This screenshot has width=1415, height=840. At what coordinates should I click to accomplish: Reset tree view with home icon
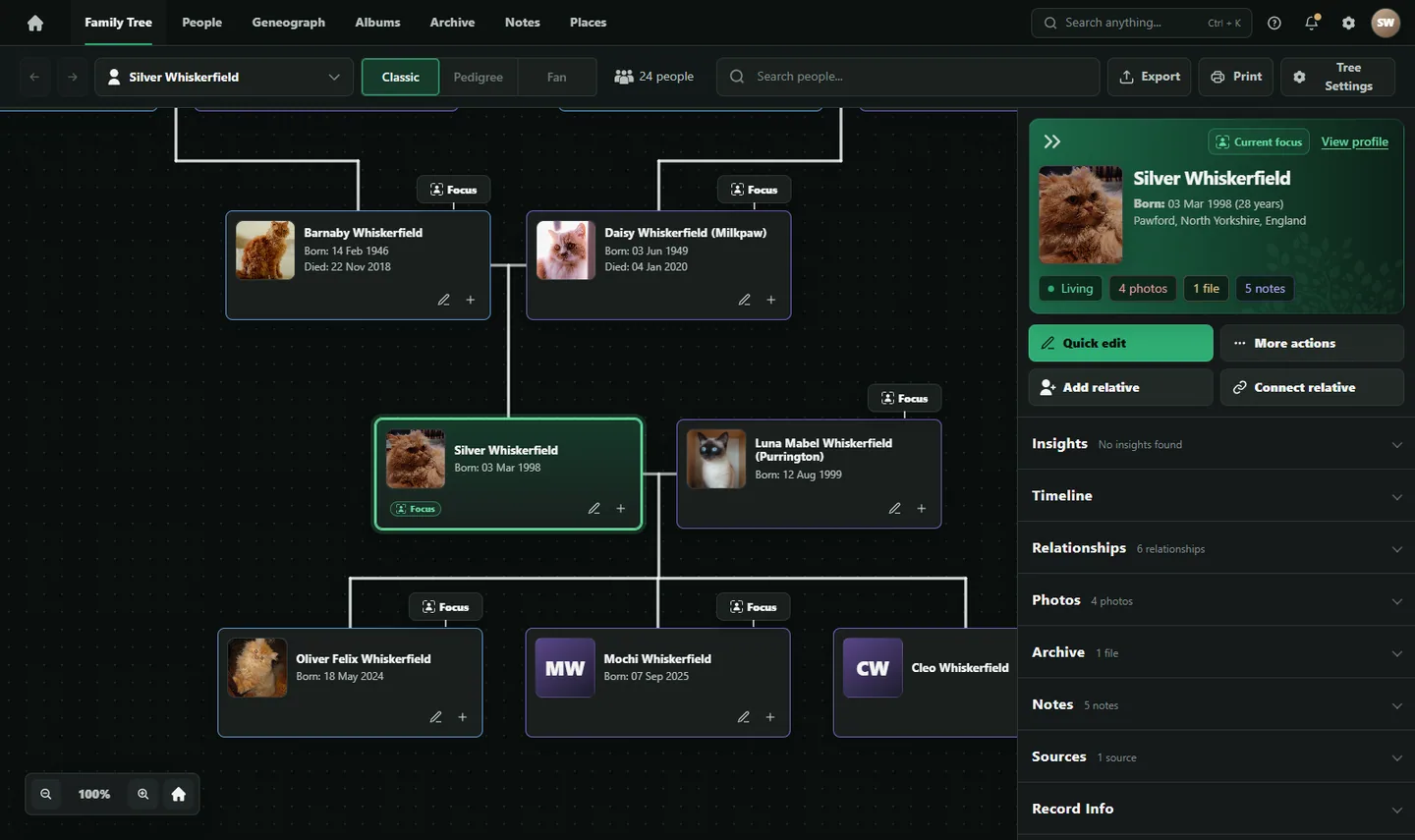(179, 794)
